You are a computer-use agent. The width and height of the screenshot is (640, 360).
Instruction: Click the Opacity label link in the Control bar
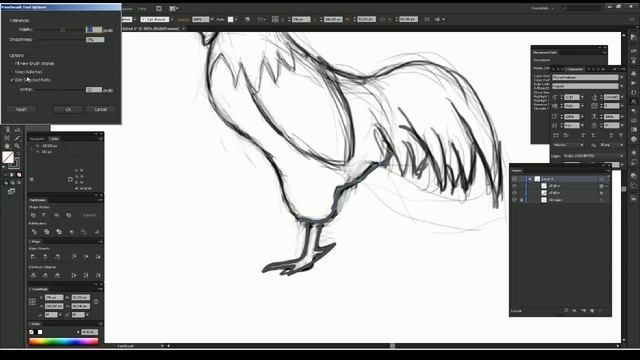tap(183, 20)
